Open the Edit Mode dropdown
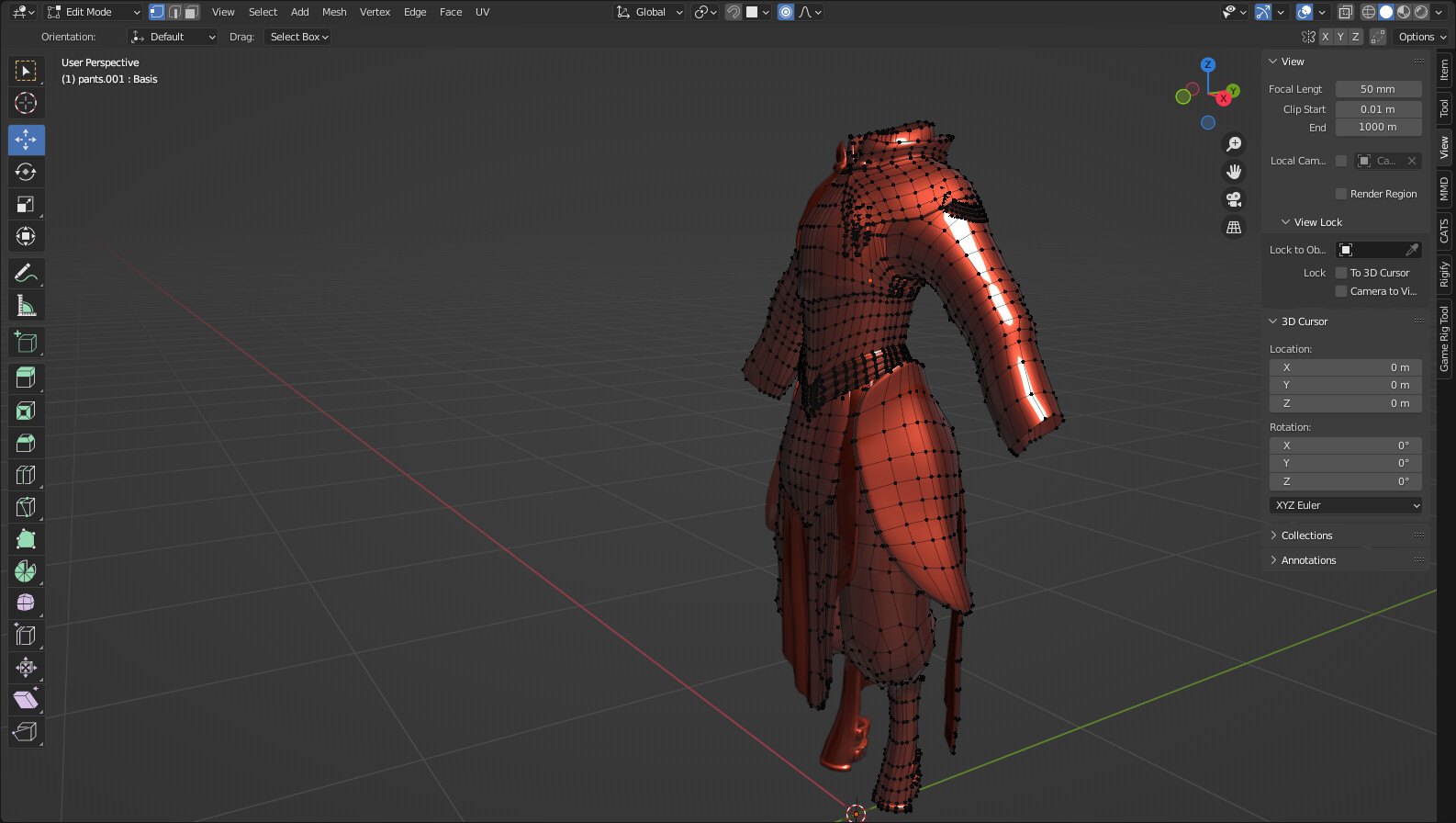Screen dimensions: 1456x823 pos(94,12)
